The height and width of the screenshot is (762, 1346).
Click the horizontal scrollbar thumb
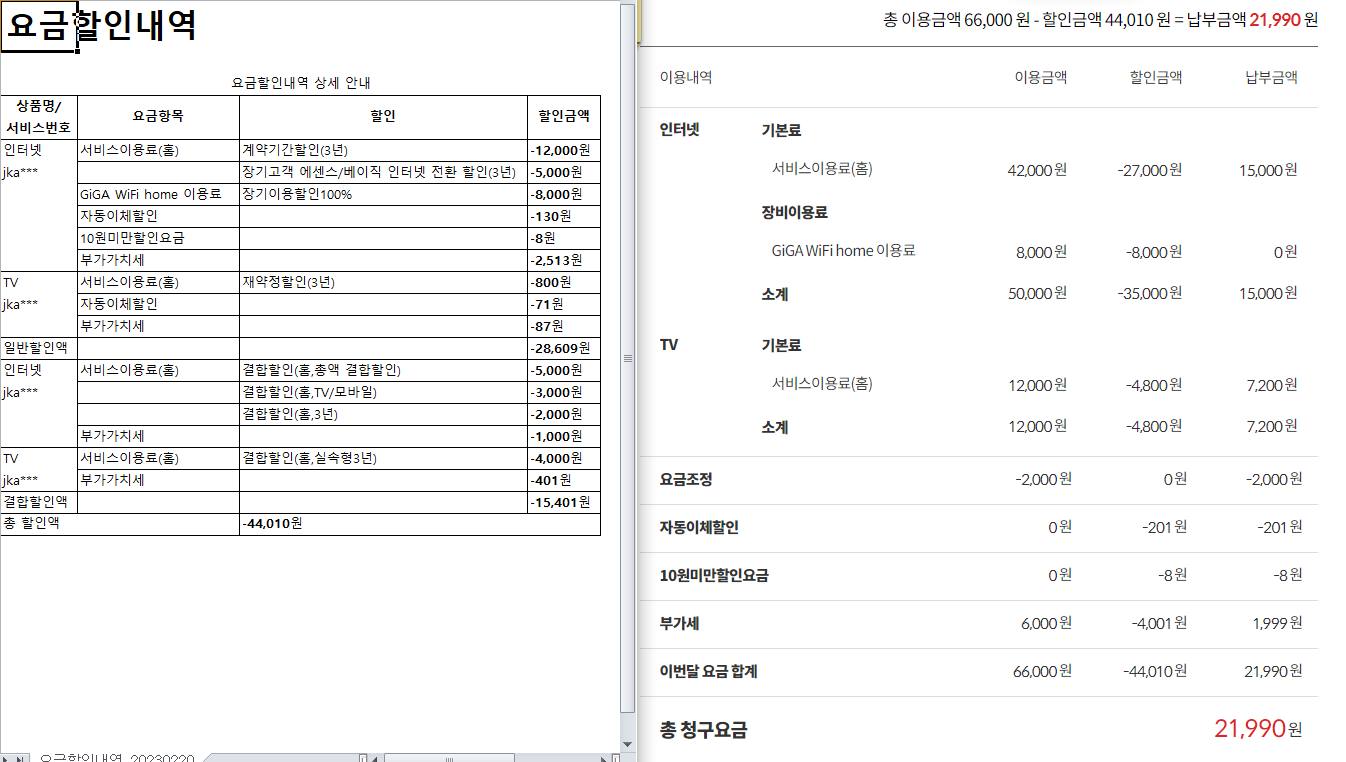click(450, 758)
